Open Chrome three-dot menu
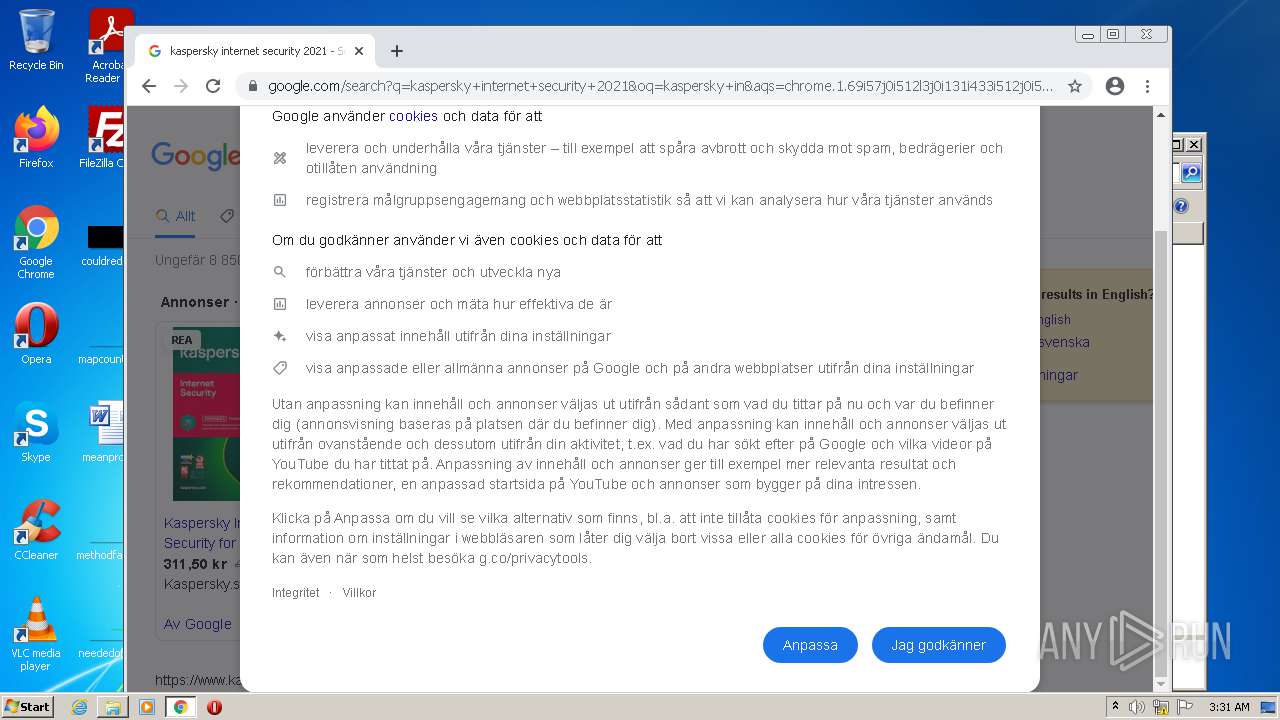Image resolution: width=1280 pixels, height=720 pixels. [x=1148, y=86]
